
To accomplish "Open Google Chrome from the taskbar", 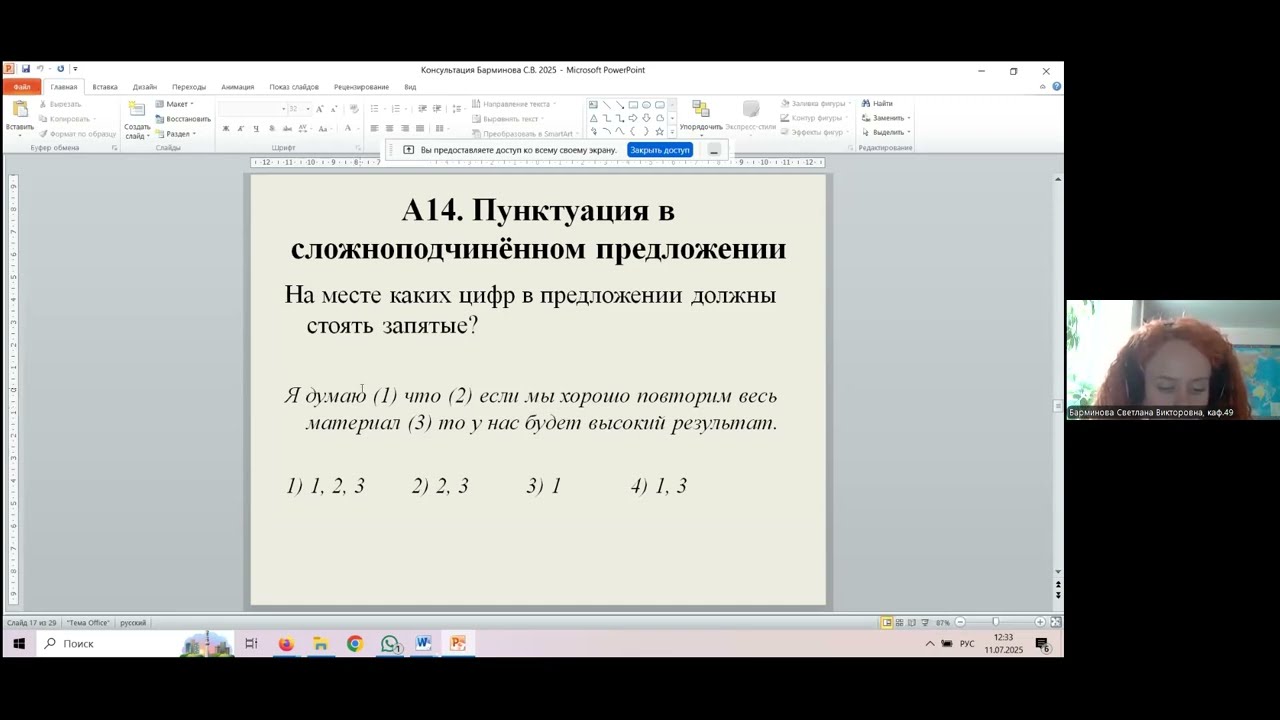I will [x=355, y=644].
